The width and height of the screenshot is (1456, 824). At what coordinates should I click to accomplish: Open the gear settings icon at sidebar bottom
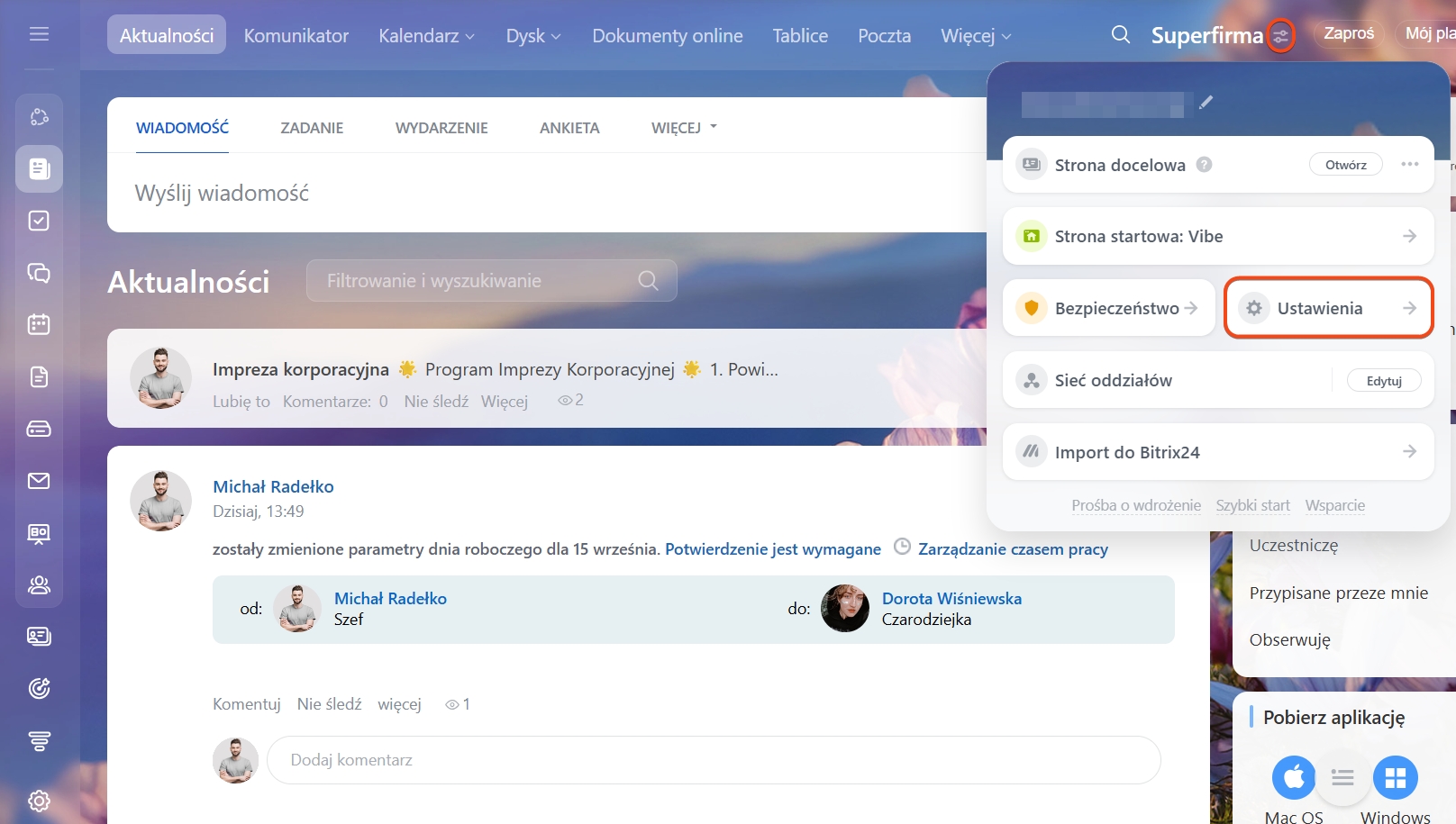click(39, 801)
